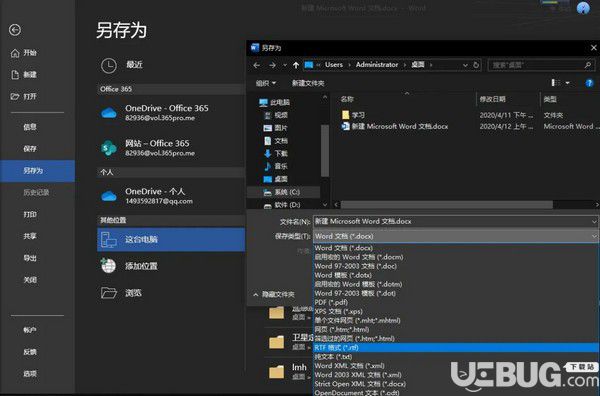Screen dimensions: 600x396
Task: Open 打印 in the backstage sidebar
Action: click(30, 214)
